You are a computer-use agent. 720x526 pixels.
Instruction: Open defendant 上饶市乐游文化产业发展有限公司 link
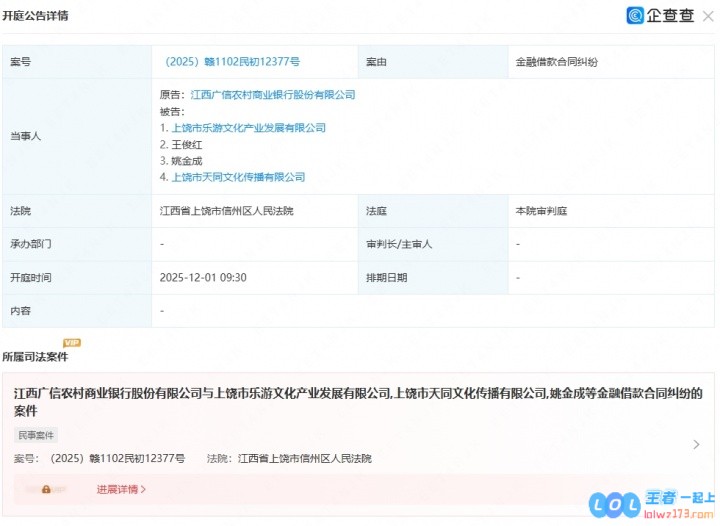tap(248, 128)
